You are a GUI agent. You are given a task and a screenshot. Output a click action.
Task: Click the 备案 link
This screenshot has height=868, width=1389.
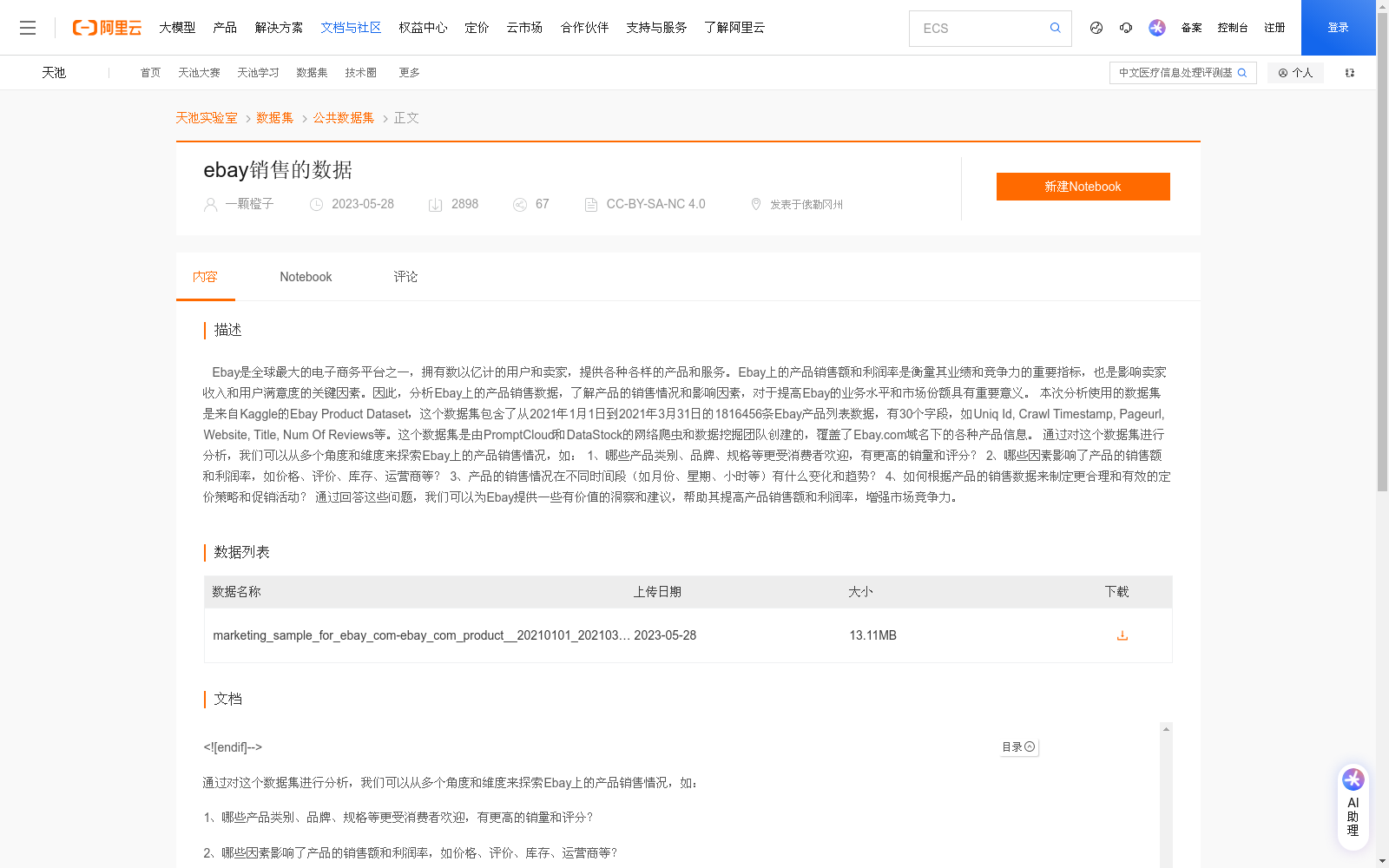(1191, 28)
